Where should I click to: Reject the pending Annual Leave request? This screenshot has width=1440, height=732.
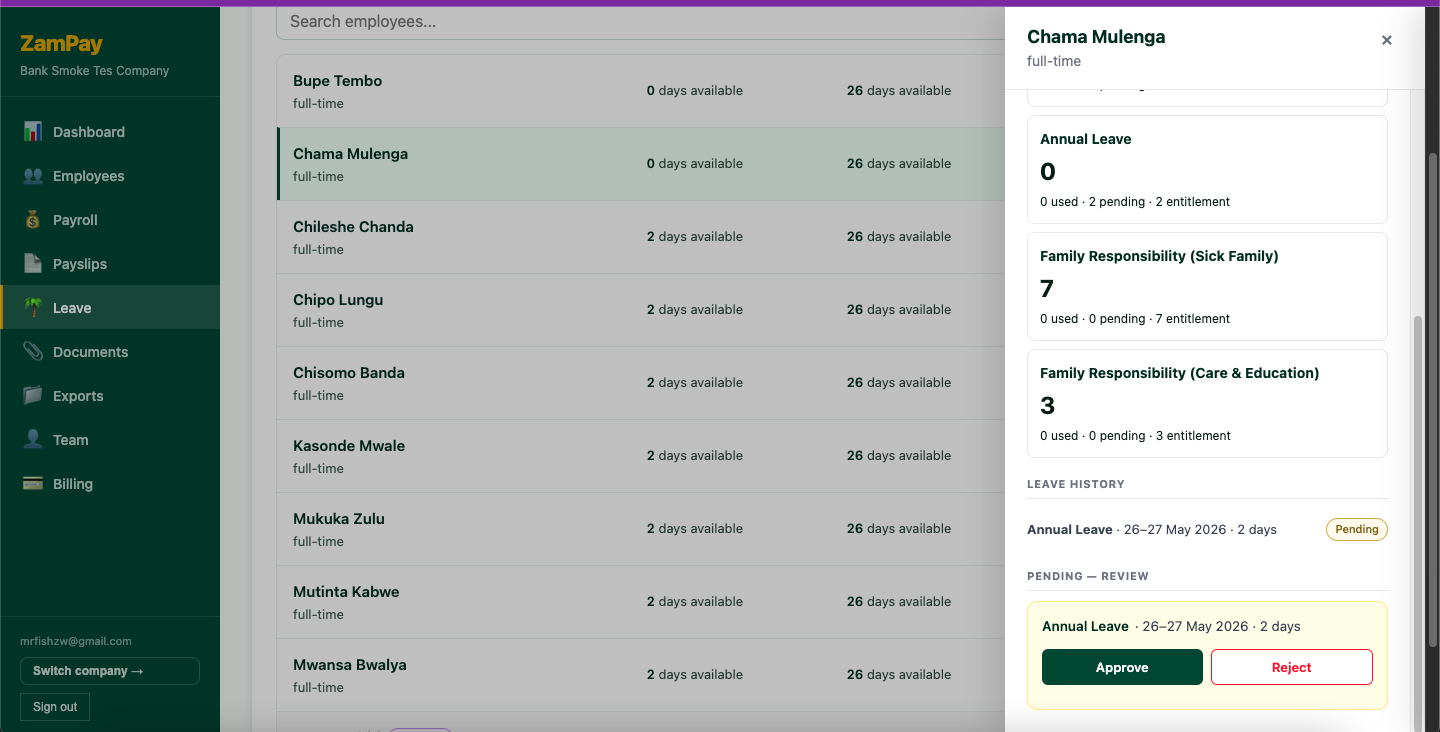click(x=1292, y=667)
